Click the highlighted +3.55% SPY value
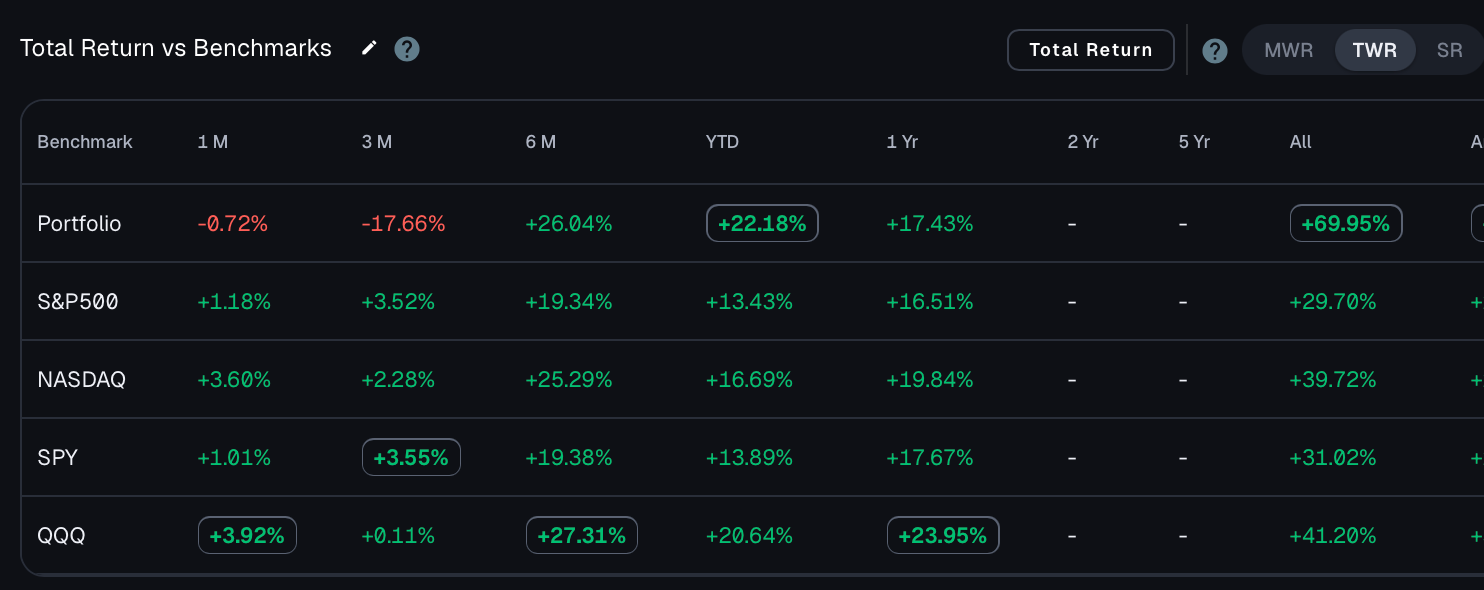This screenshot has height=590, width=1484. [x=411, y=458]
